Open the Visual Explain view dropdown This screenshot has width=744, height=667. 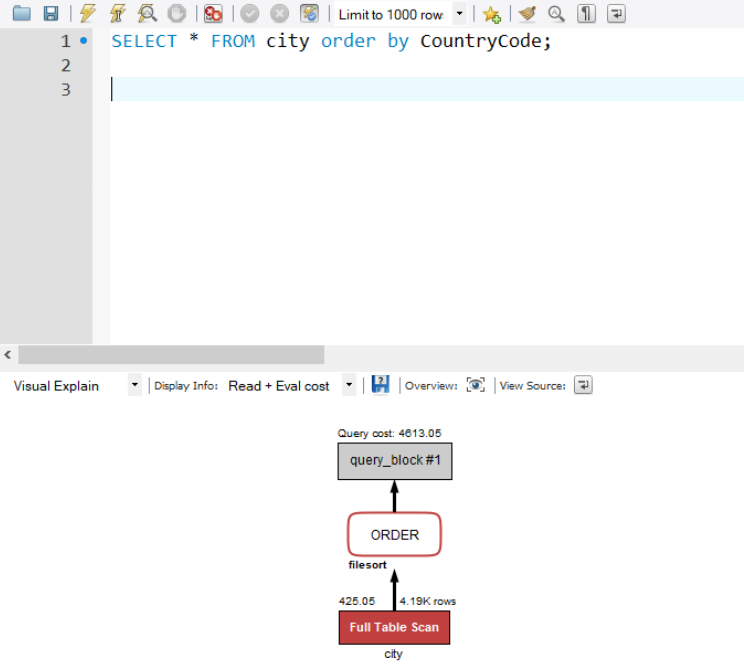pyautogui.click(x=135, y=385)
